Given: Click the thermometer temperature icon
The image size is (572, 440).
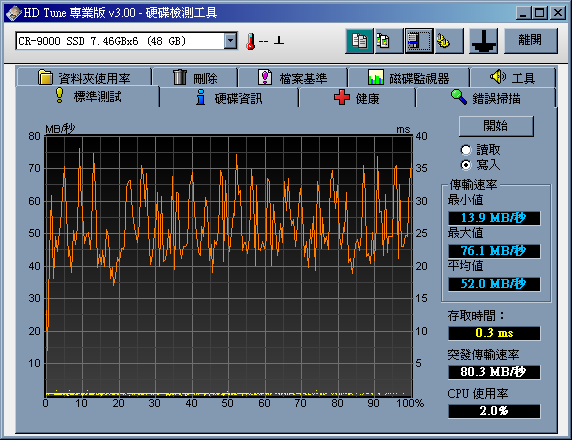Looking at the screenshot, I should click(x=250, y=41).
